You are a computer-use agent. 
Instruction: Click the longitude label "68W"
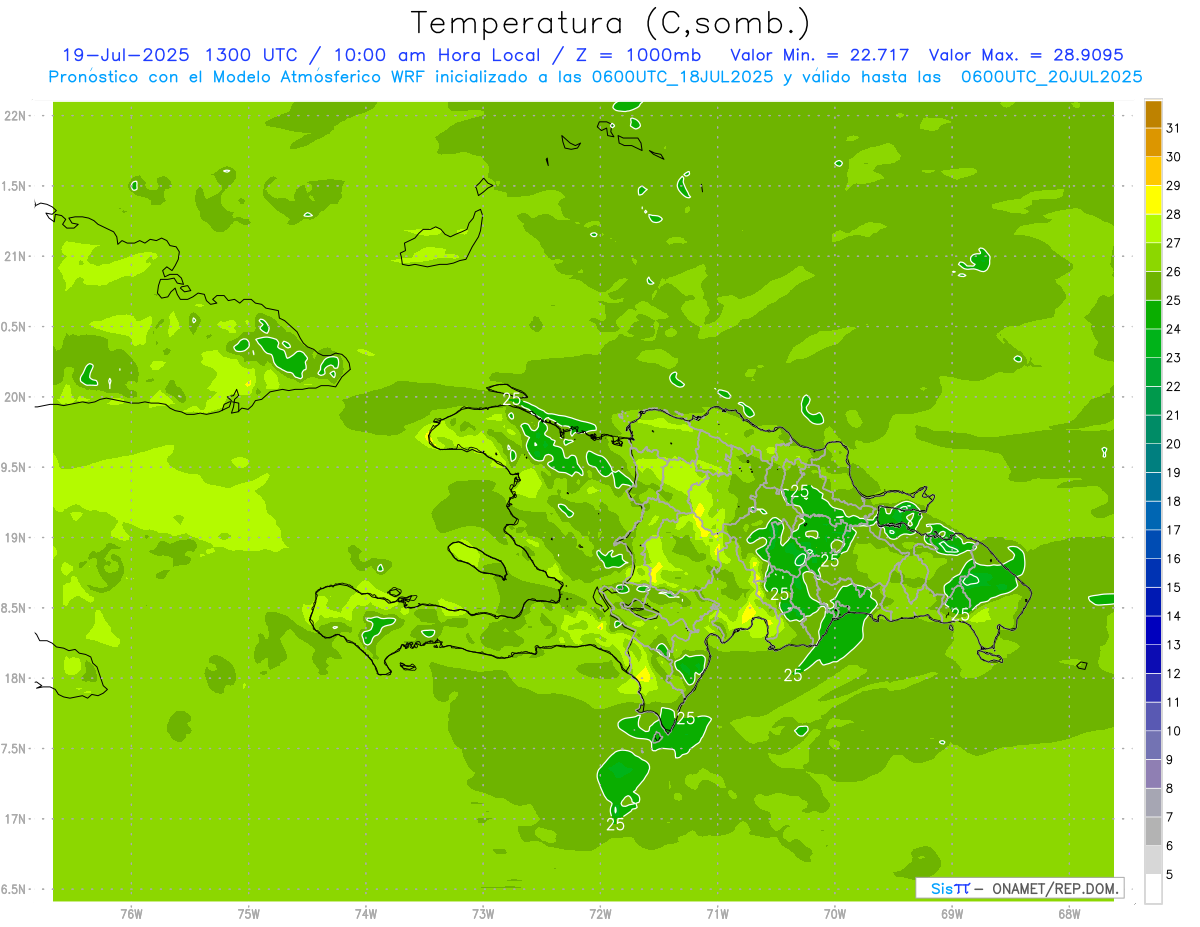coord(1069,914)
